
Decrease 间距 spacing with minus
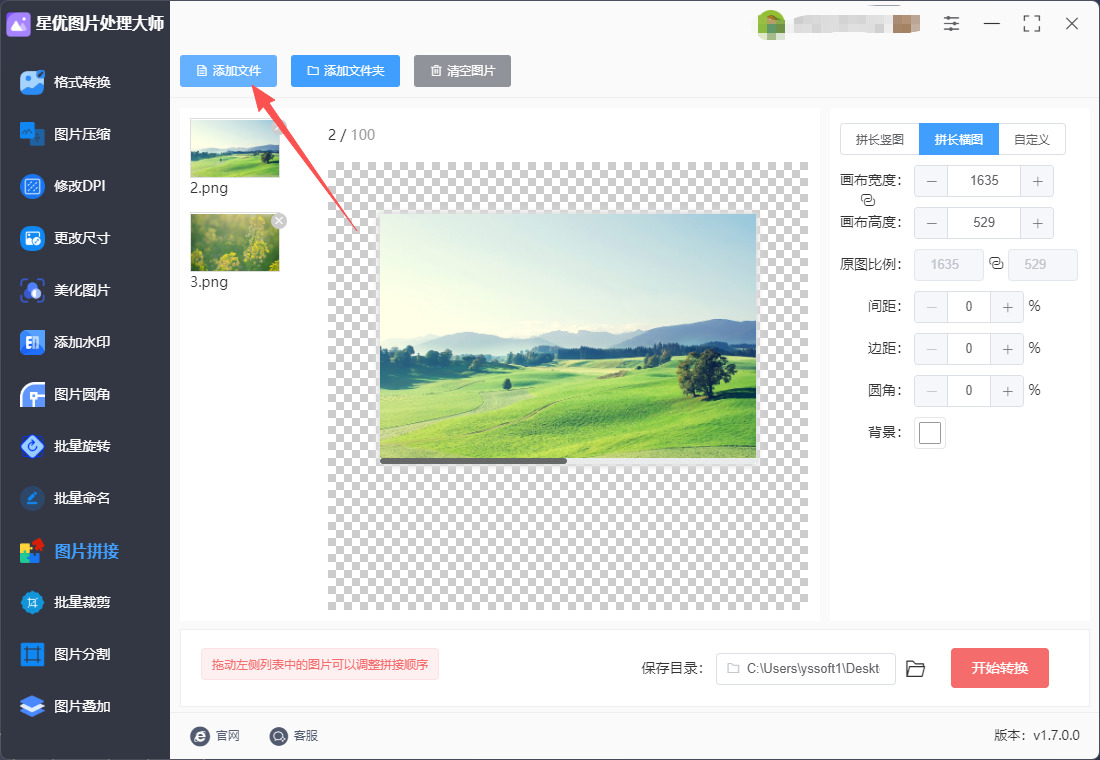(932, 307)
